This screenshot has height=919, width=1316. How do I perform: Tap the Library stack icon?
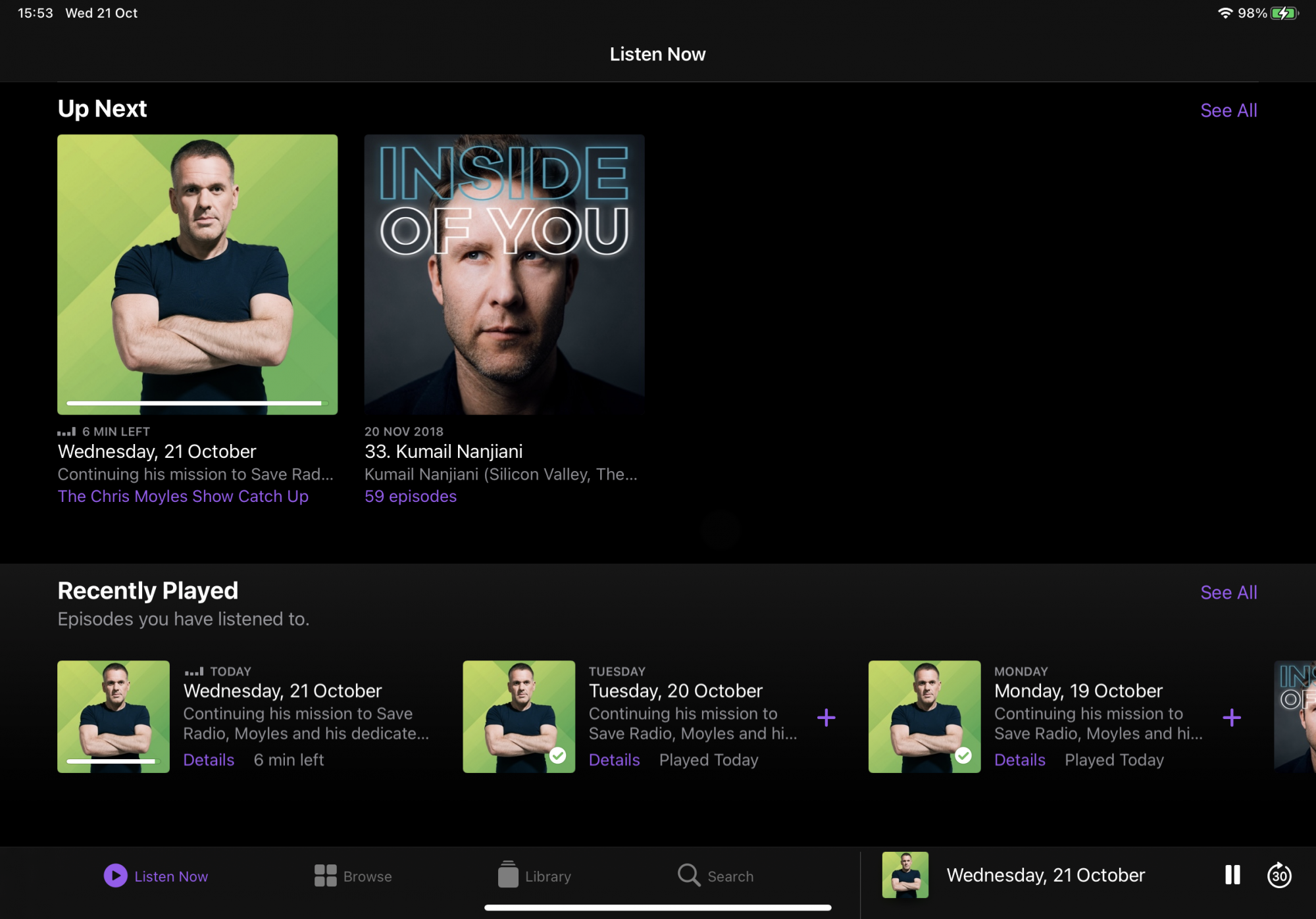[x=508, y=874]
